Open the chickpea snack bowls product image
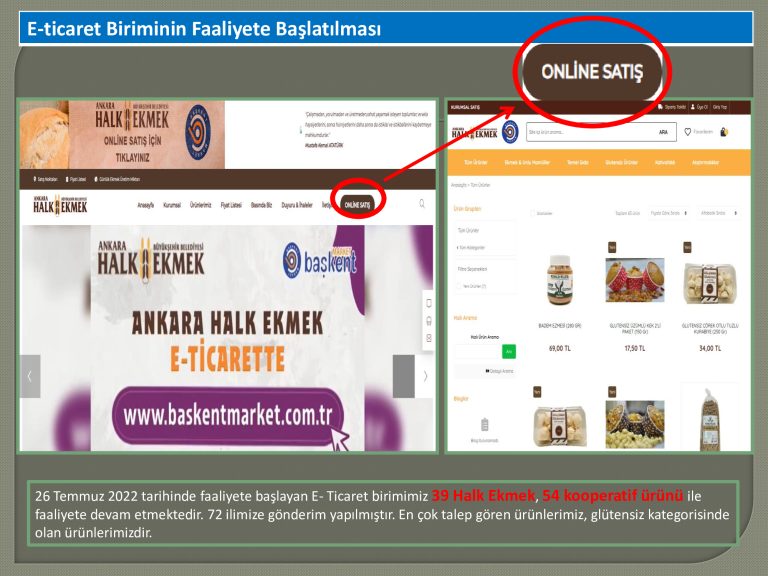The image size is (768, 576). [x=635, y=424]
